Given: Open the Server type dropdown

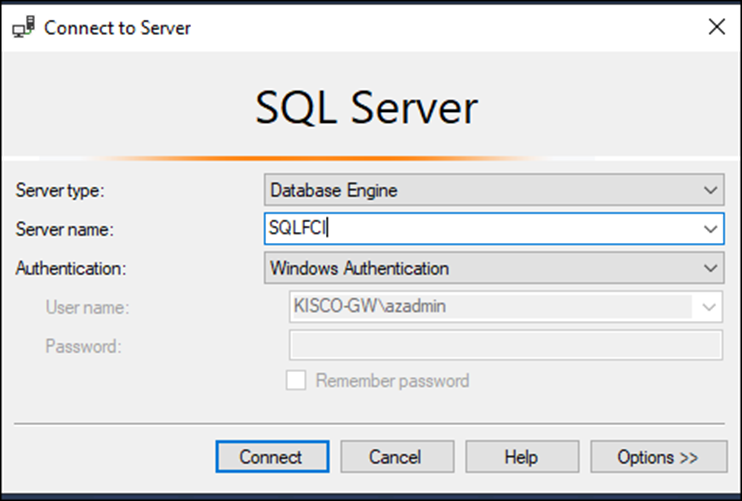Looking at the screenshot, I should [494, 190].
